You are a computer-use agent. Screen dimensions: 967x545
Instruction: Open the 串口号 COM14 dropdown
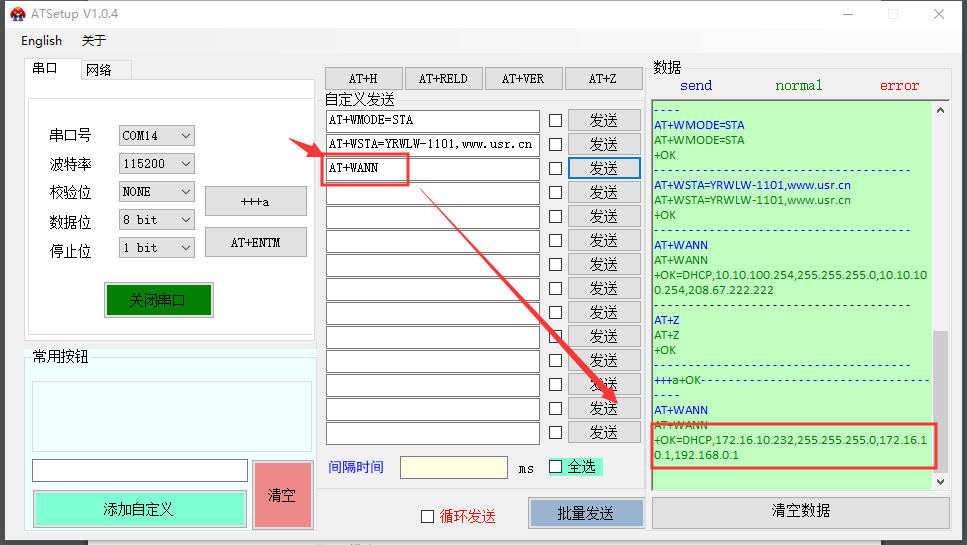coord(157,135)
